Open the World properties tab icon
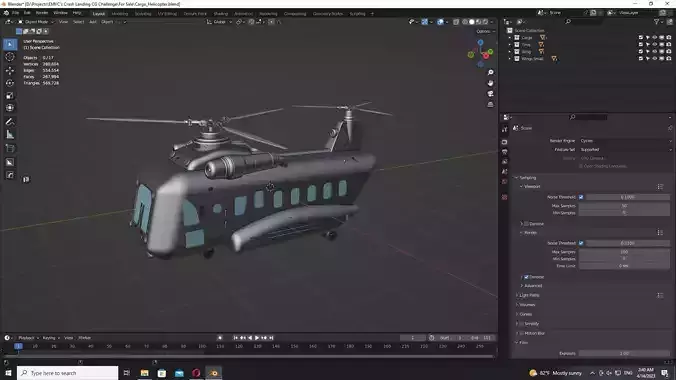The image size is (676, 380). click(x=504, y=182)
